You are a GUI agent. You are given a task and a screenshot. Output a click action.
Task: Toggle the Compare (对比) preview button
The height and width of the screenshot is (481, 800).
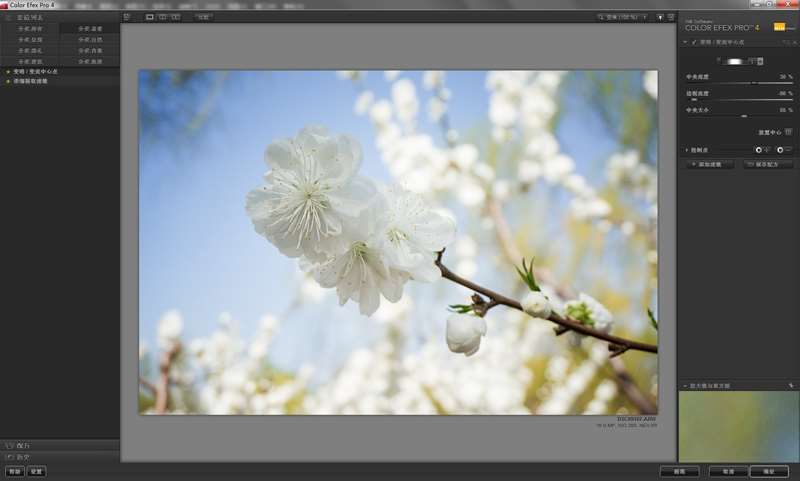click(204, 17)
